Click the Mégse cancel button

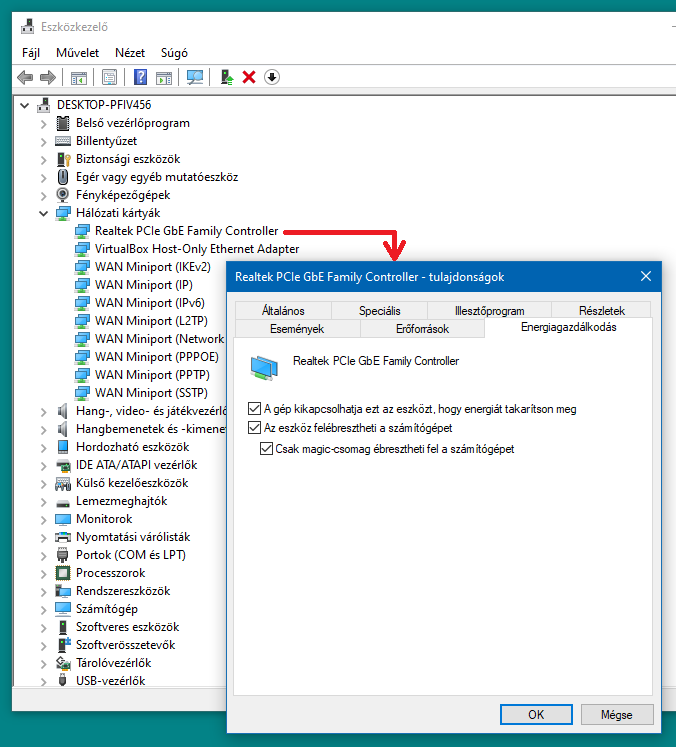click(616, 715)
